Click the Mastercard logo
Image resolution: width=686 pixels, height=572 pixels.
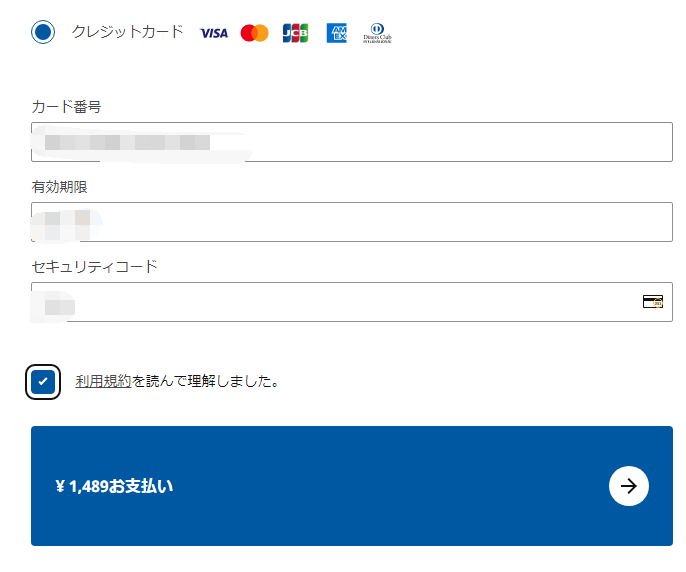(x=255, y=33)
